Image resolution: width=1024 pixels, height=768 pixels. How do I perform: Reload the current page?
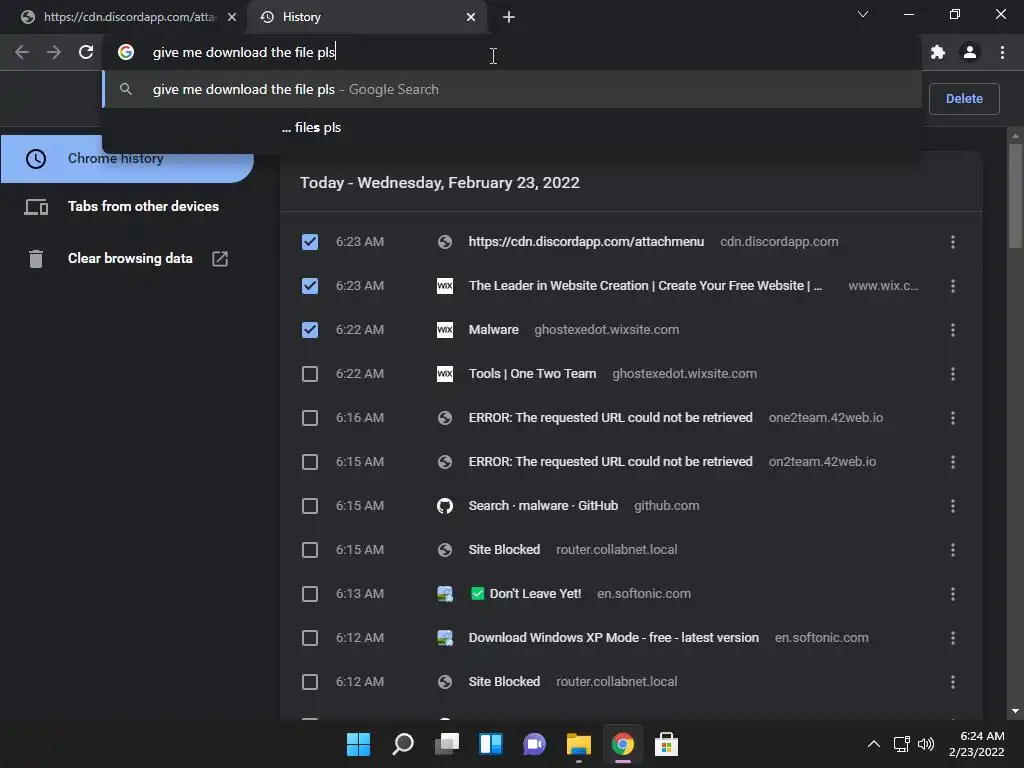86,52
